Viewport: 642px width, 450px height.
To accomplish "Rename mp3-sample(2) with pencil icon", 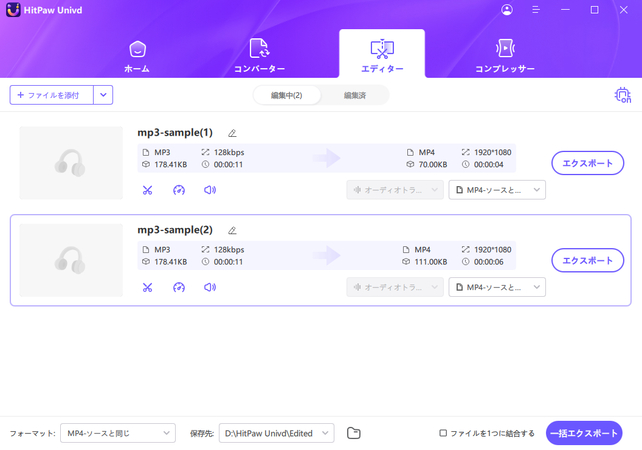I will (x=232, y=231).
